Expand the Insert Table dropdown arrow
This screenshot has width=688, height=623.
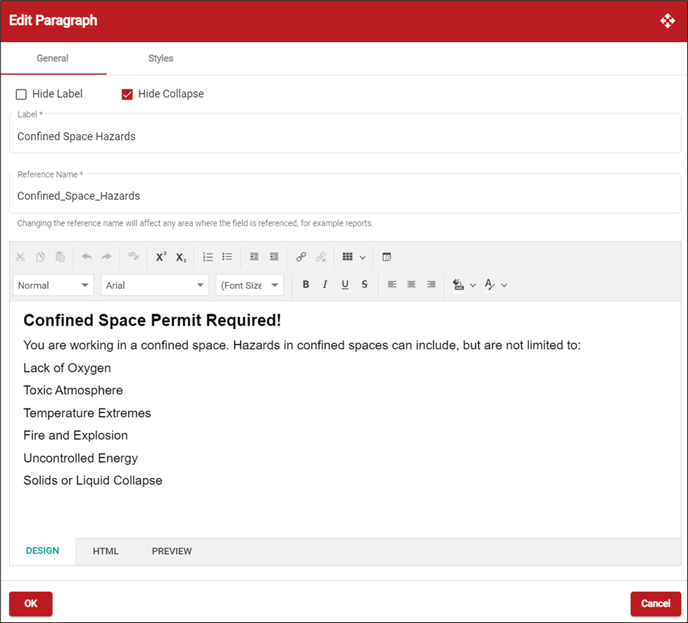(x=363, y=258)
